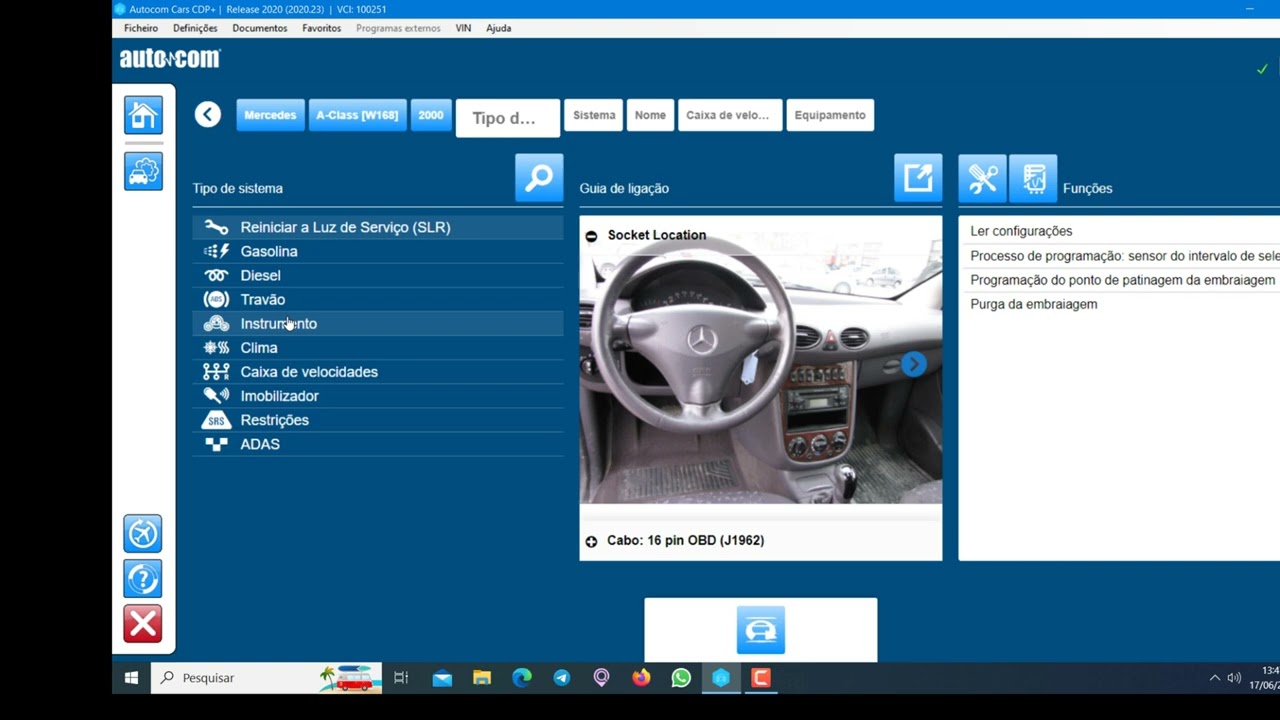Viewport: 1280px width, 720px height.
Task: Select the Tipo d... step tab
Action: 508,118
